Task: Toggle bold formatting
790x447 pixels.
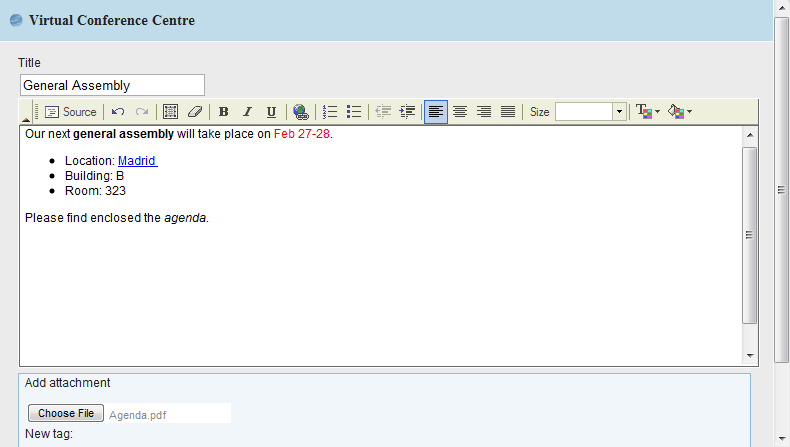Action: (223, 112)
